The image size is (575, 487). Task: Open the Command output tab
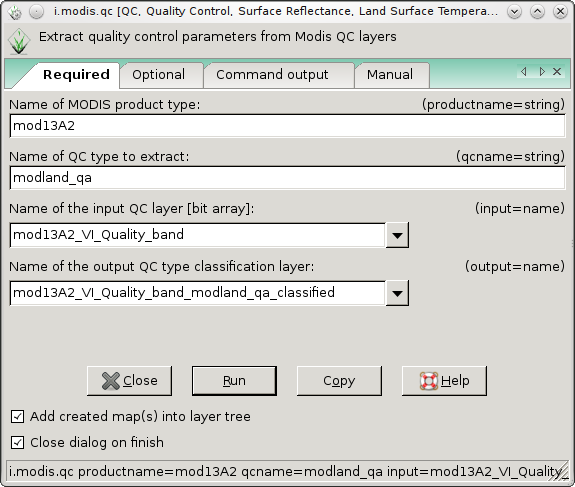(x=272, y=75)
